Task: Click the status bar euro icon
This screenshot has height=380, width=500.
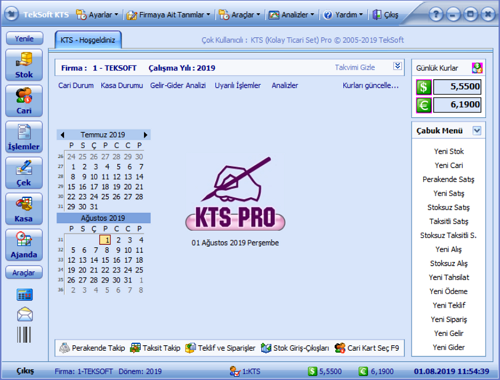Action: (363, 371)
